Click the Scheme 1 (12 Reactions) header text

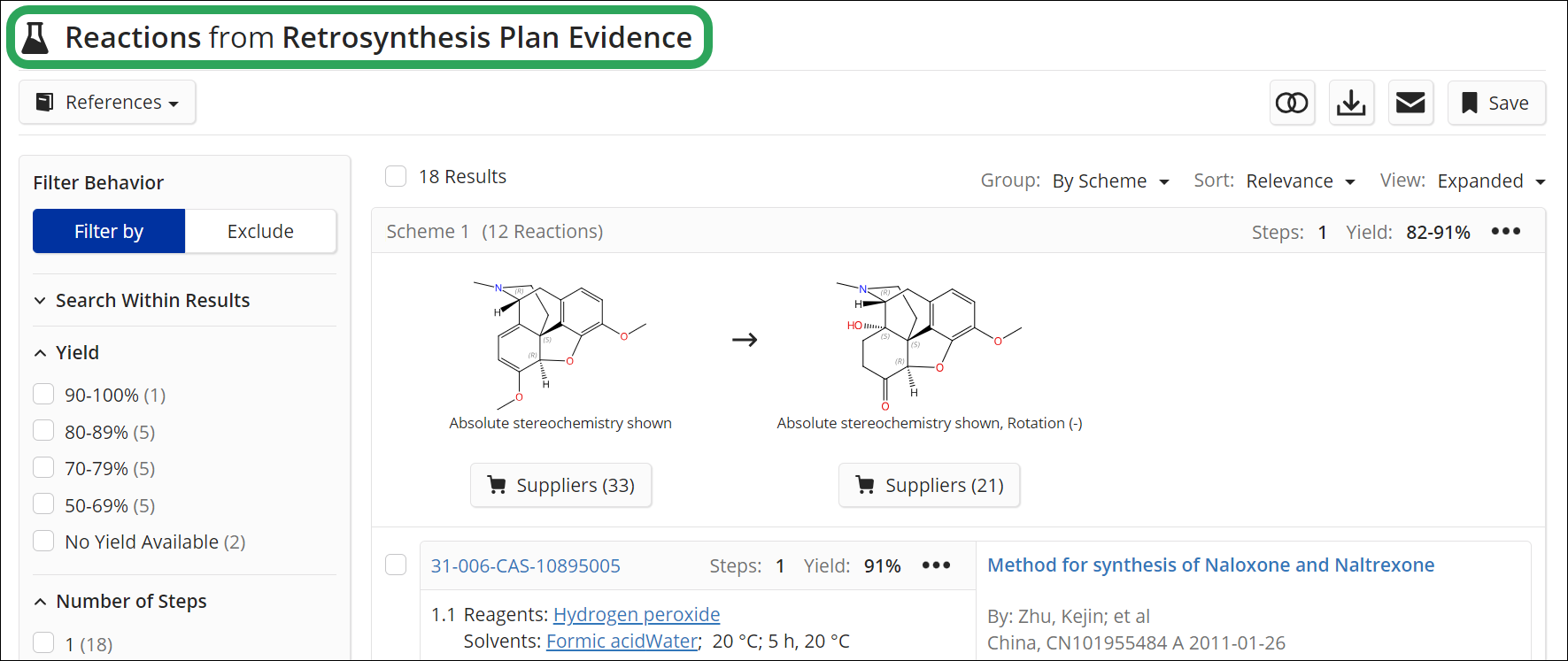[494, 231]
